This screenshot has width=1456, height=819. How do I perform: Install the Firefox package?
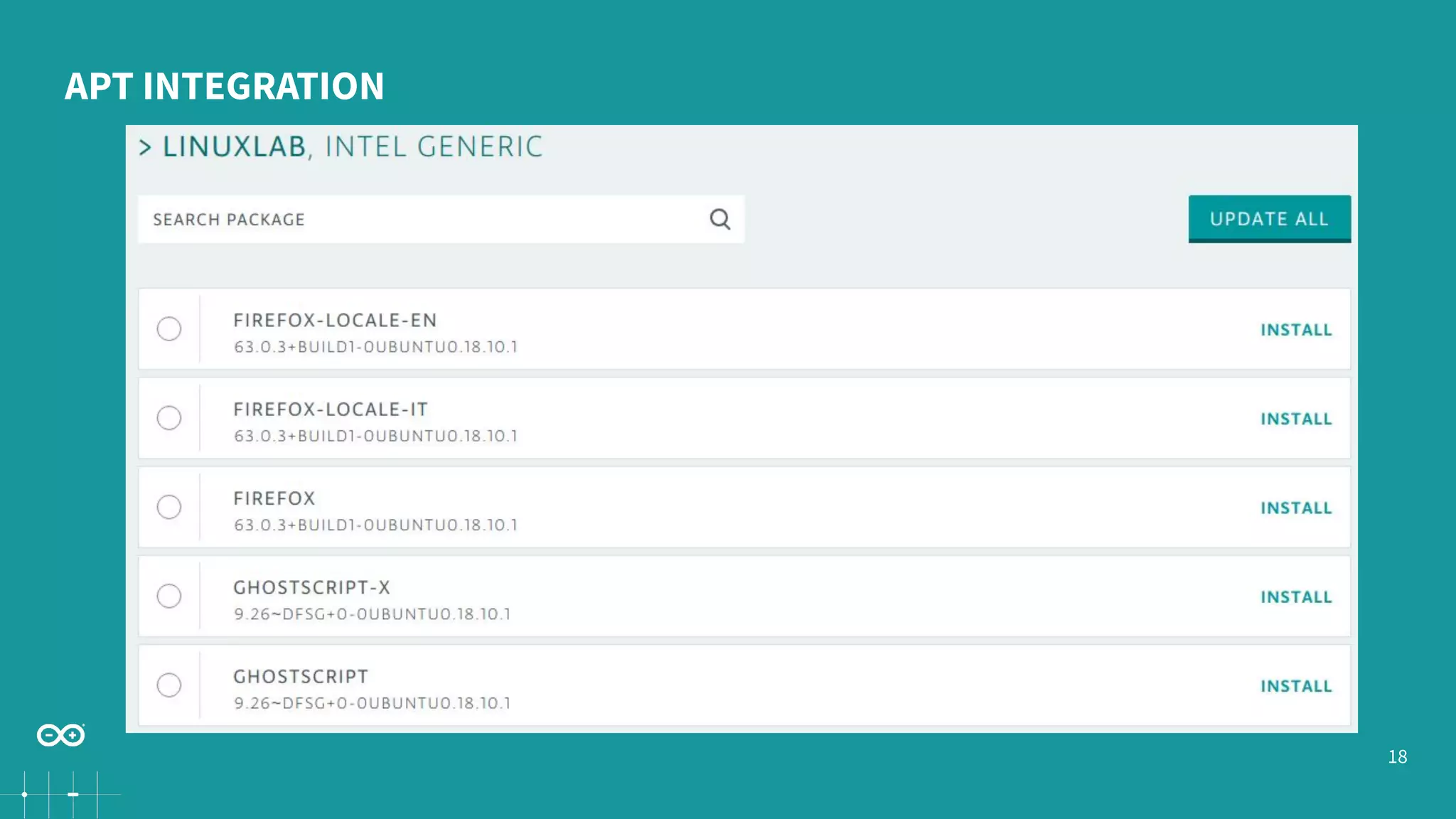[x=1296, y=508]
